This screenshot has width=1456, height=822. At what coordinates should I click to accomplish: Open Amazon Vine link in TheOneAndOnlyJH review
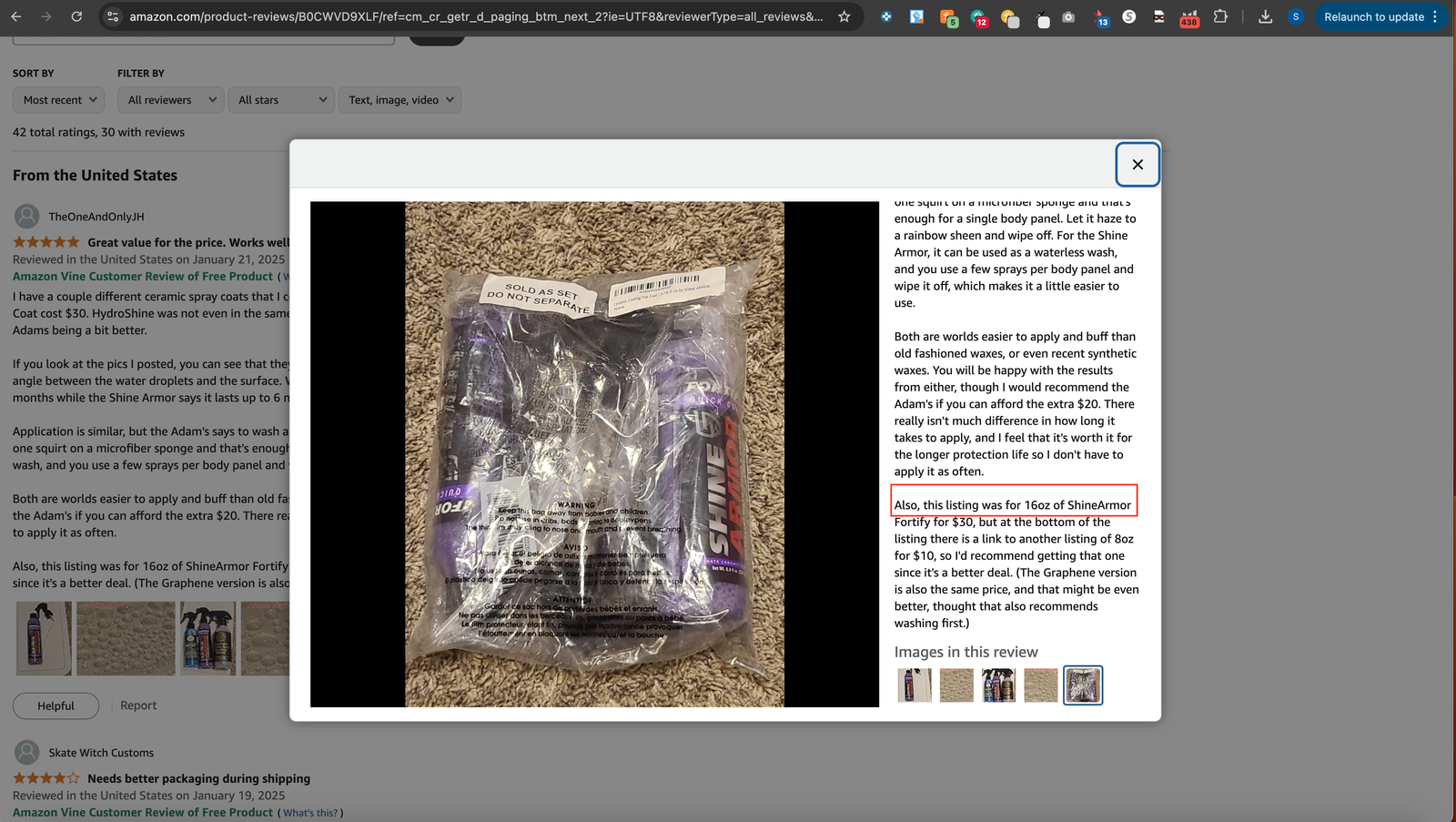coord(143,276)
